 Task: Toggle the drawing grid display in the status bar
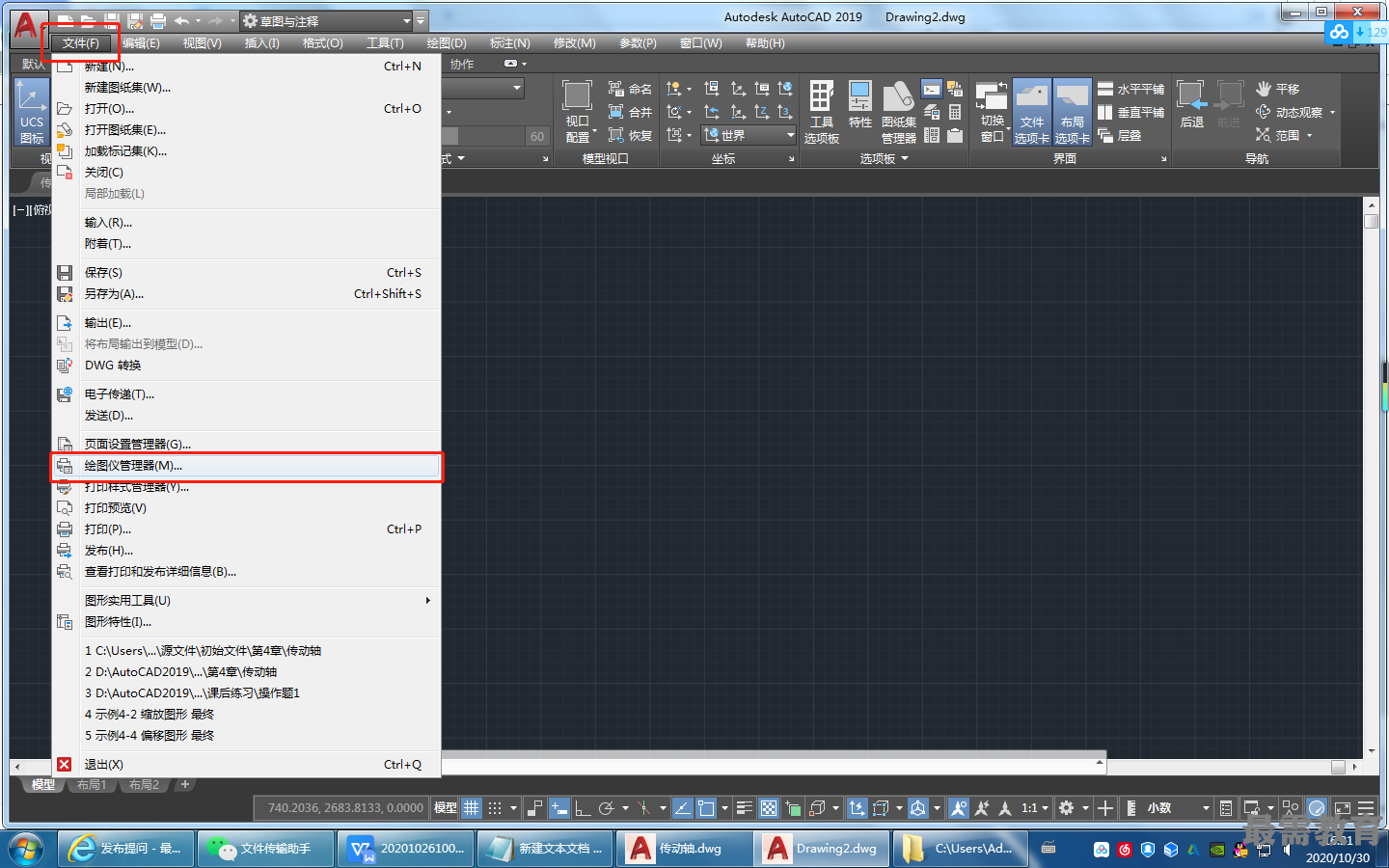point(471,808)
